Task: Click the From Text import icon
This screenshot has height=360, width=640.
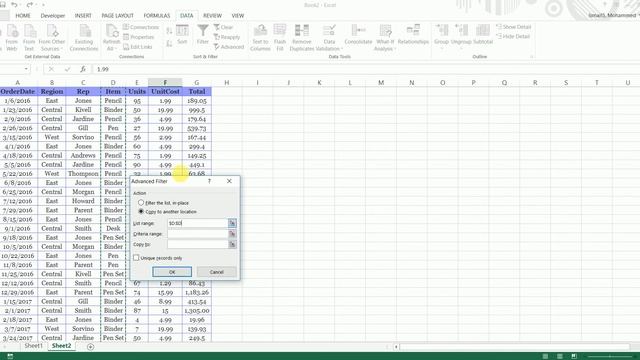Action: pyautogui.click(x=29, y=38)
